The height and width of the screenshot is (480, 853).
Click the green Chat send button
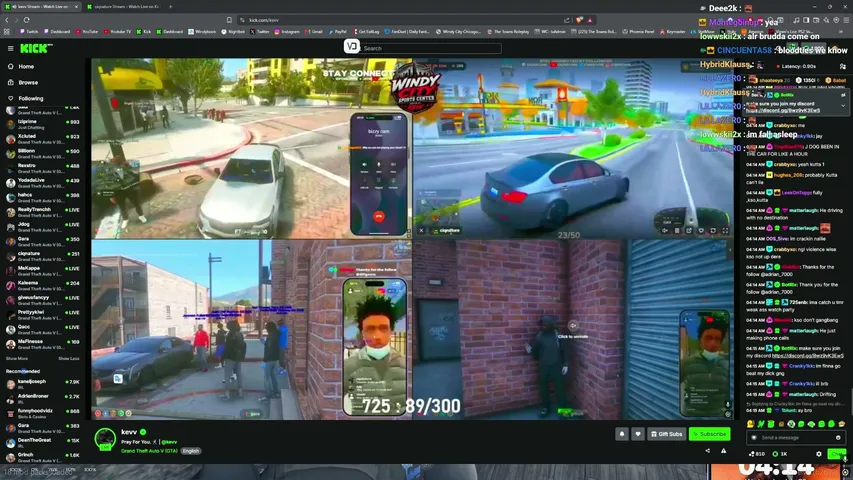pos(837,454)
